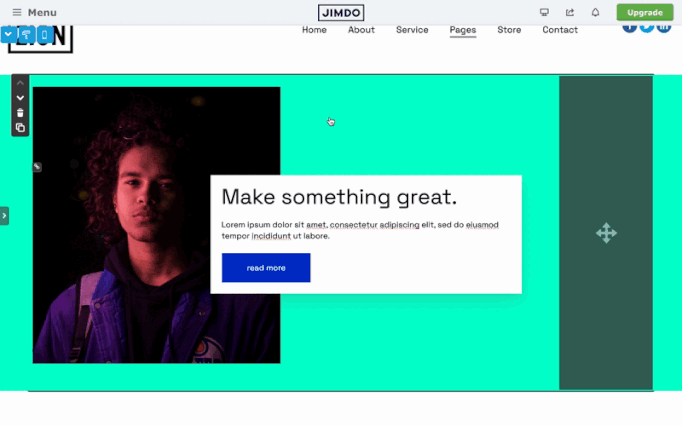Open the About nav item

coord(361,30)
